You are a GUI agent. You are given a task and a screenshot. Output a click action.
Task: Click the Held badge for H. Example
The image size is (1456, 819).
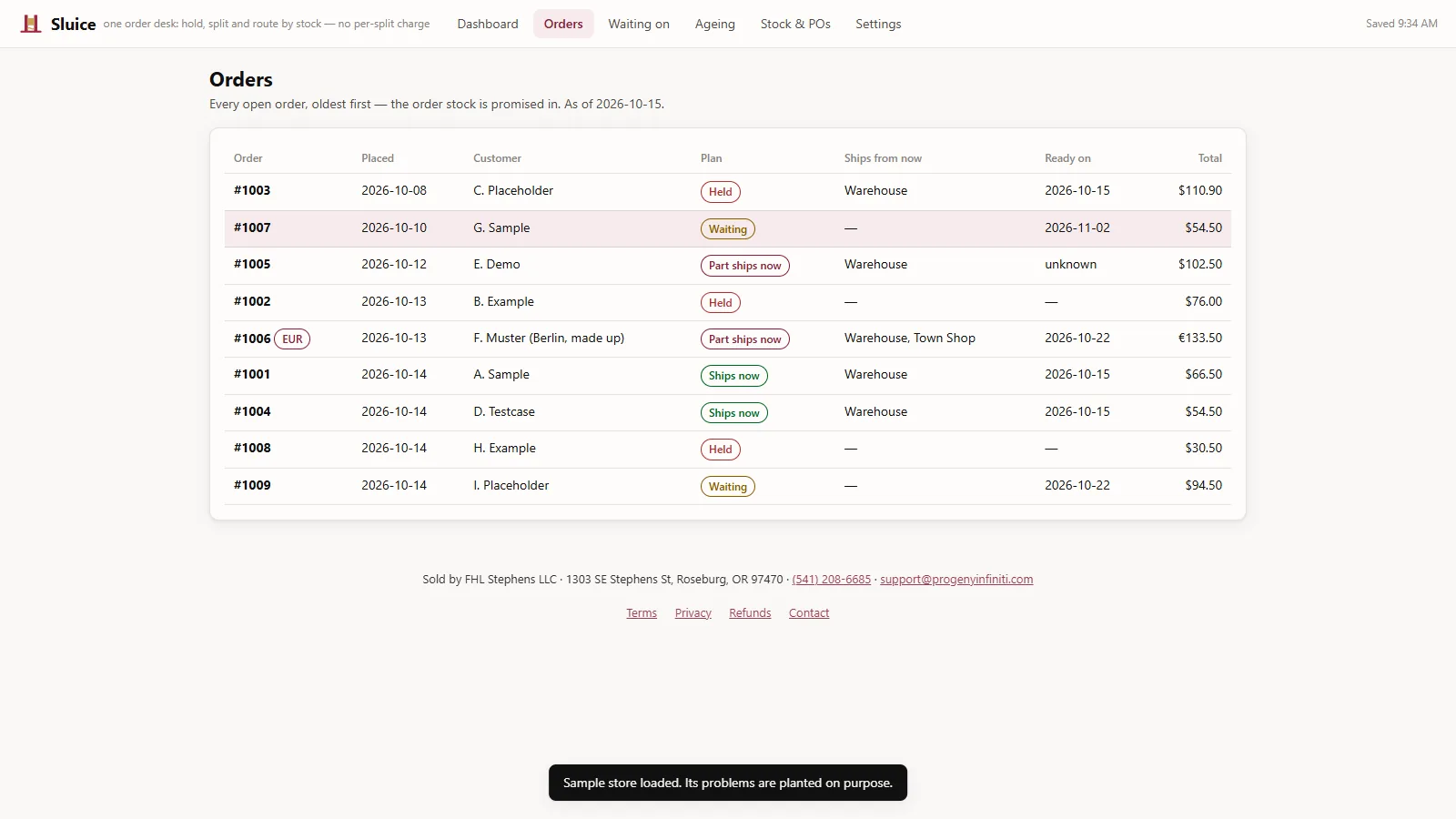[x=721, y=450]
